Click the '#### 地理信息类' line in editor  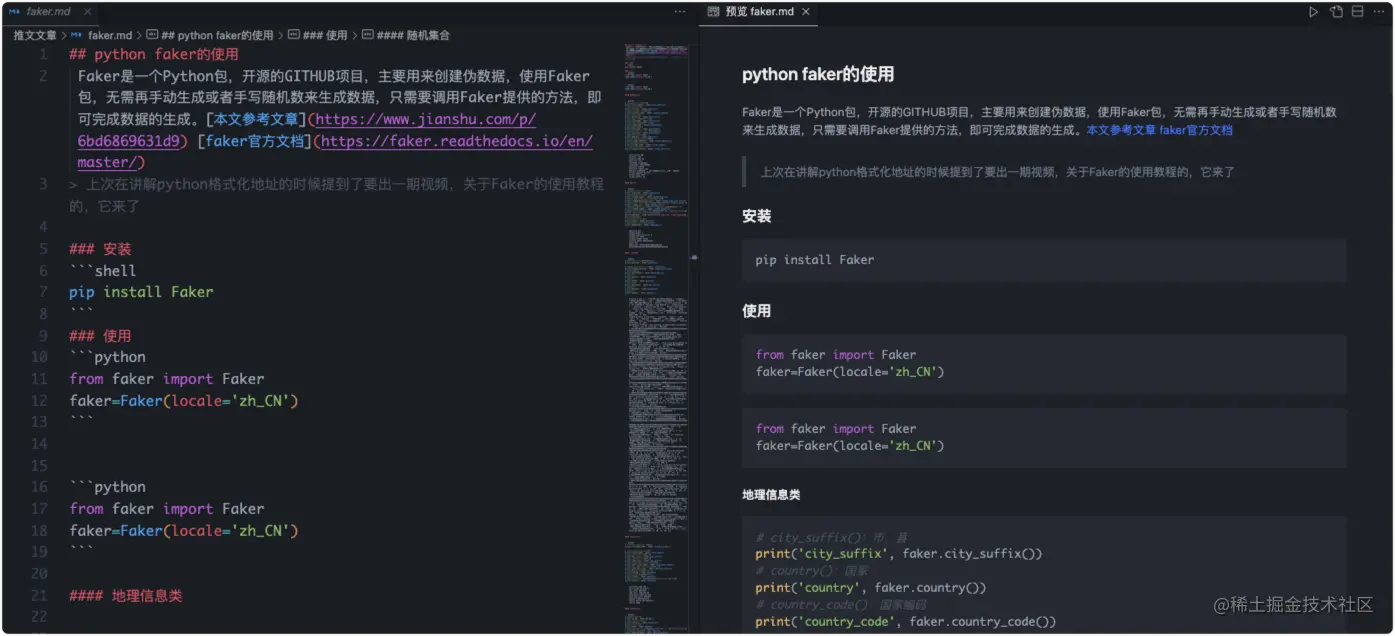point(126,595)
